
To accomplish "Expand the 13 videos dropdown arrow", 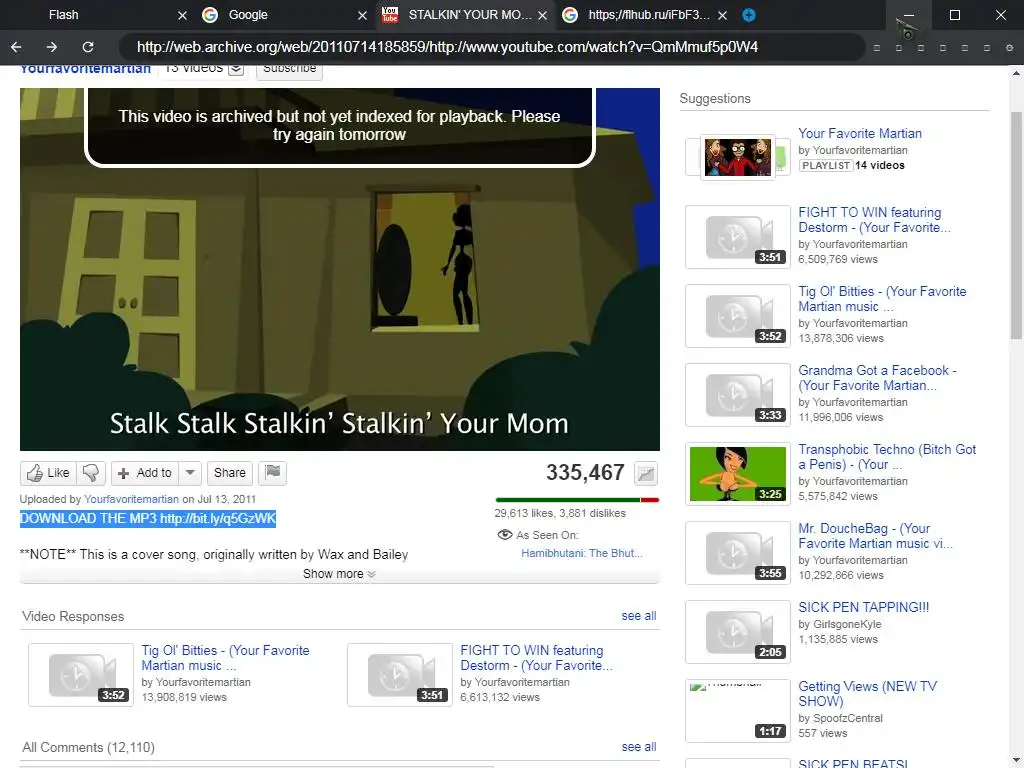I will 236,69.
